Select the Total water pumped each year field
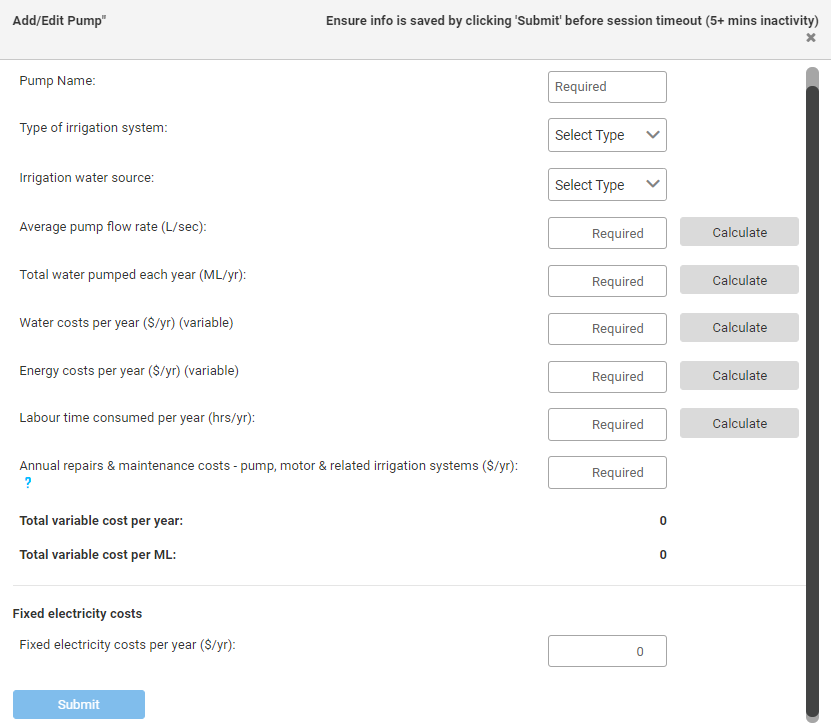This screenshot has height=727, width=831. pyautogui.click(x=606, y=281)
